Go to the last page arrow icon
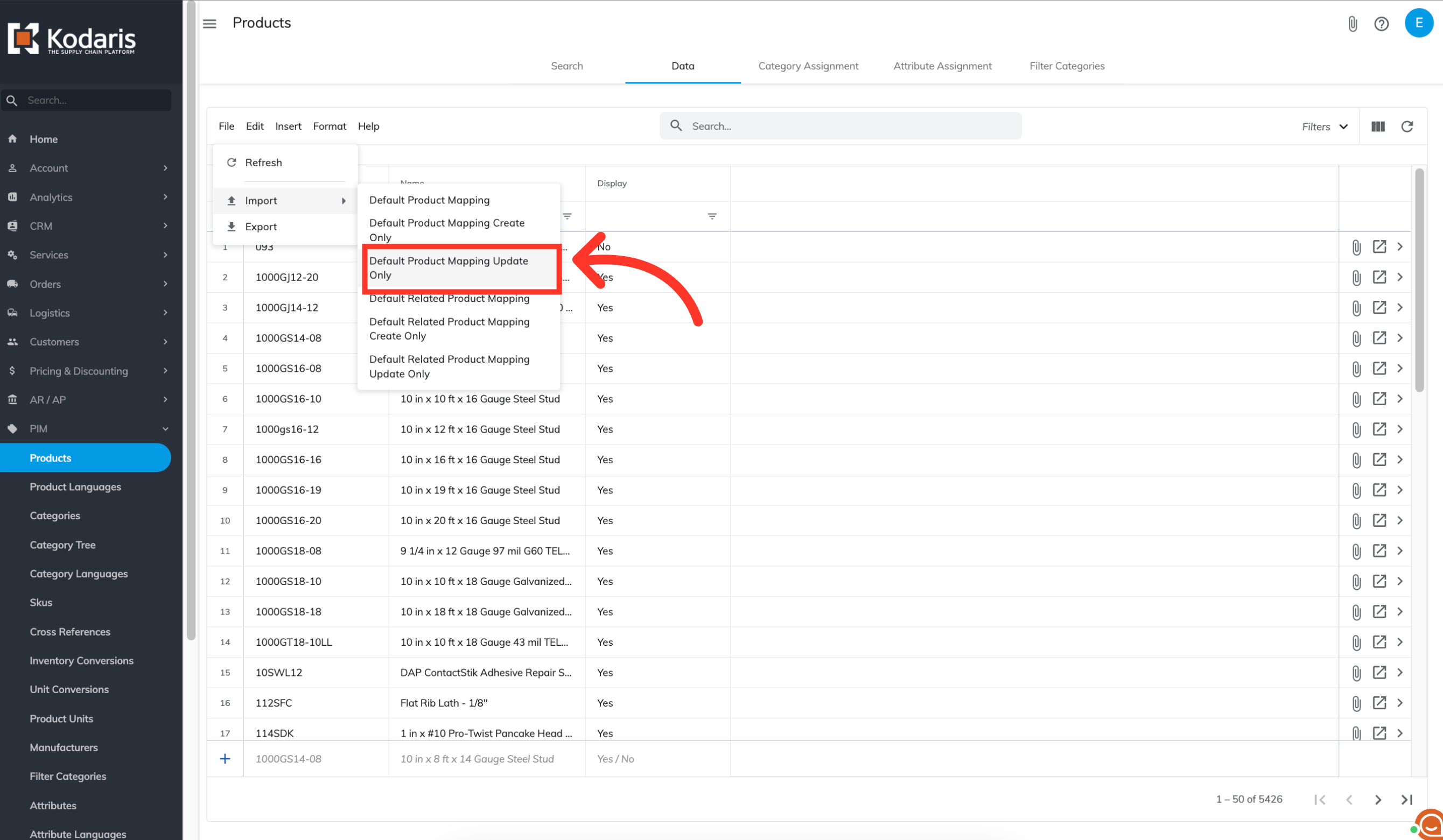 pos(1406,800)
